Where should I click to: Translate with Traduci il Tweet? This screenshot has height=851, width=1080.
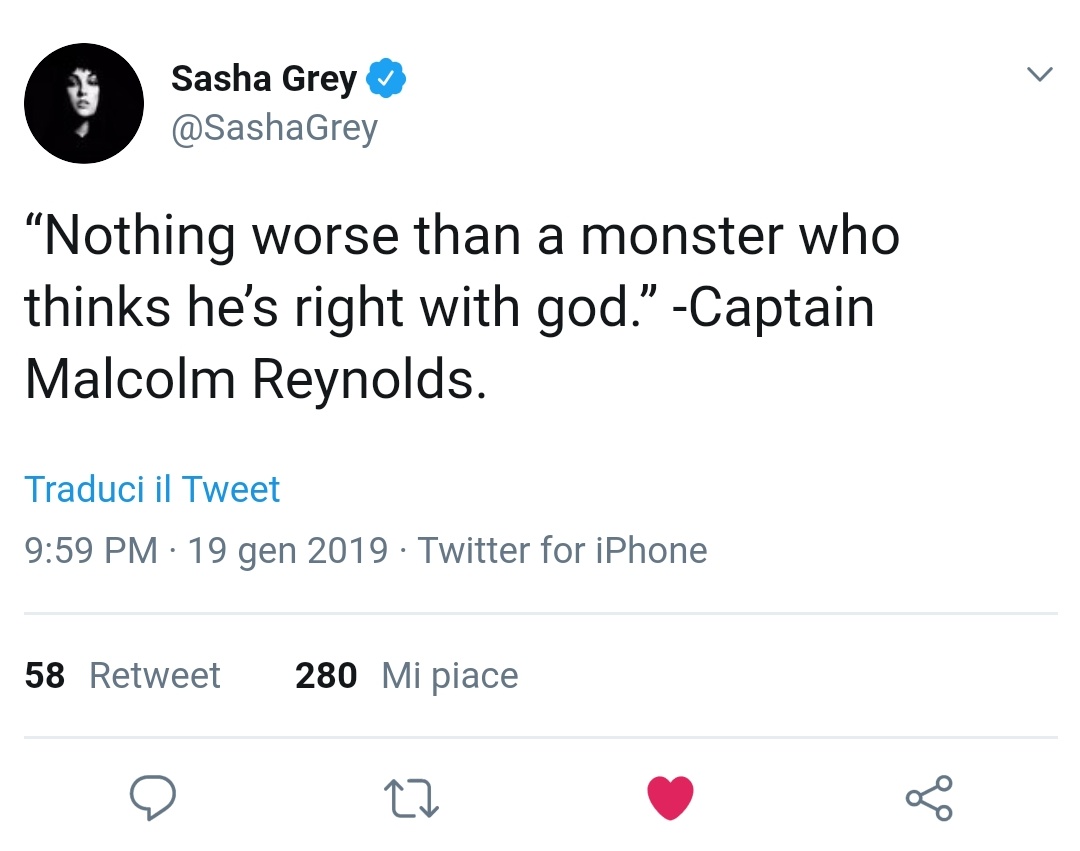152,489
